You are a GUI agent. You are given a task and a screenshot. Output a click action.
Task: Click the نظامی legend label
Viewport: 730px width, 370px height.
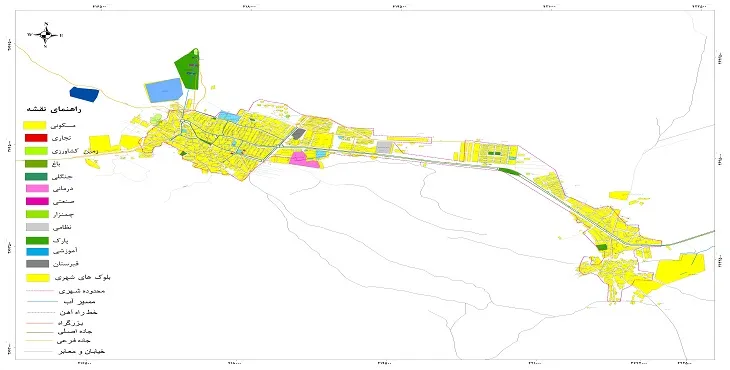click(63, 228)
